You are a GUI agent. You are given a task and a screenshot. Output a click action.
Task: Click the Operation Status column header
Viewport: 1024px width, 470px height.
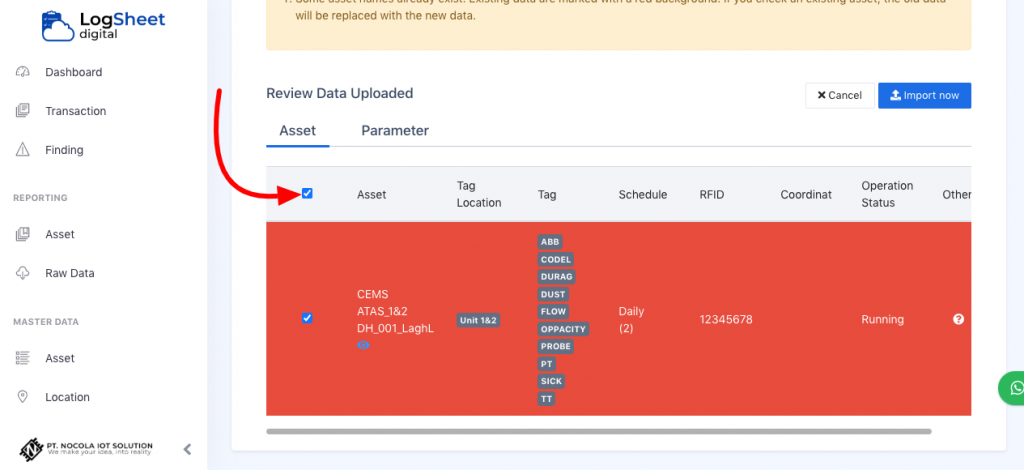coord(887,194)
